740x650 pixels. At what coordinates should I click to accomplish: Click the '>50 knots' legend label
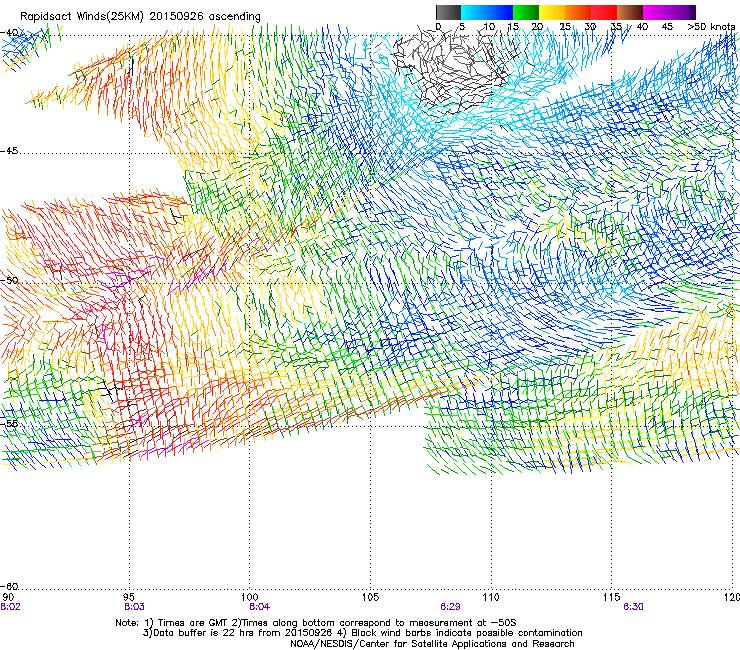(x=711, y=26)
